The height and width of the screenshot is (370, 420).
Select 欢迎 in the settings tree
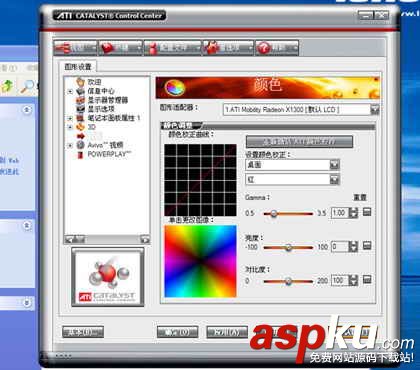[94, 82]
